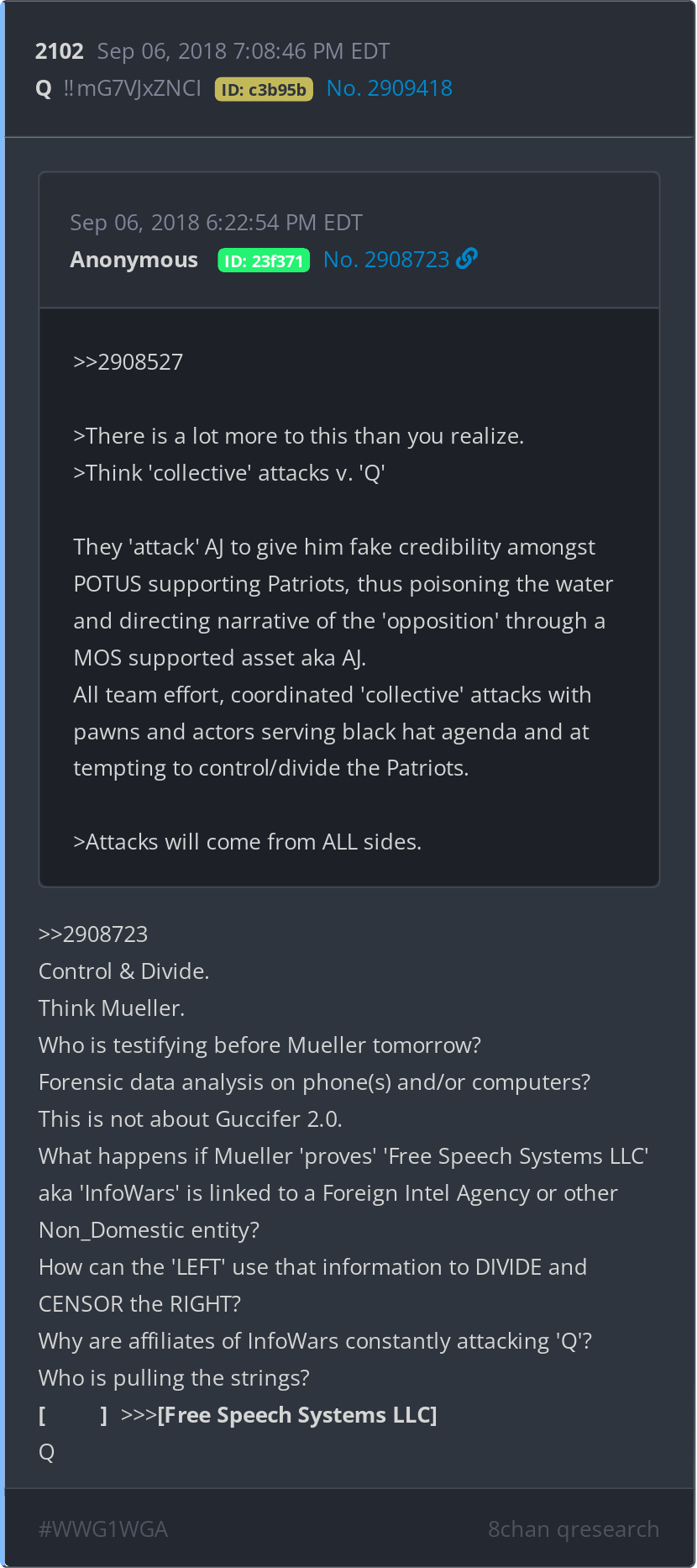Click the Anonymous author name

[134, 260]
